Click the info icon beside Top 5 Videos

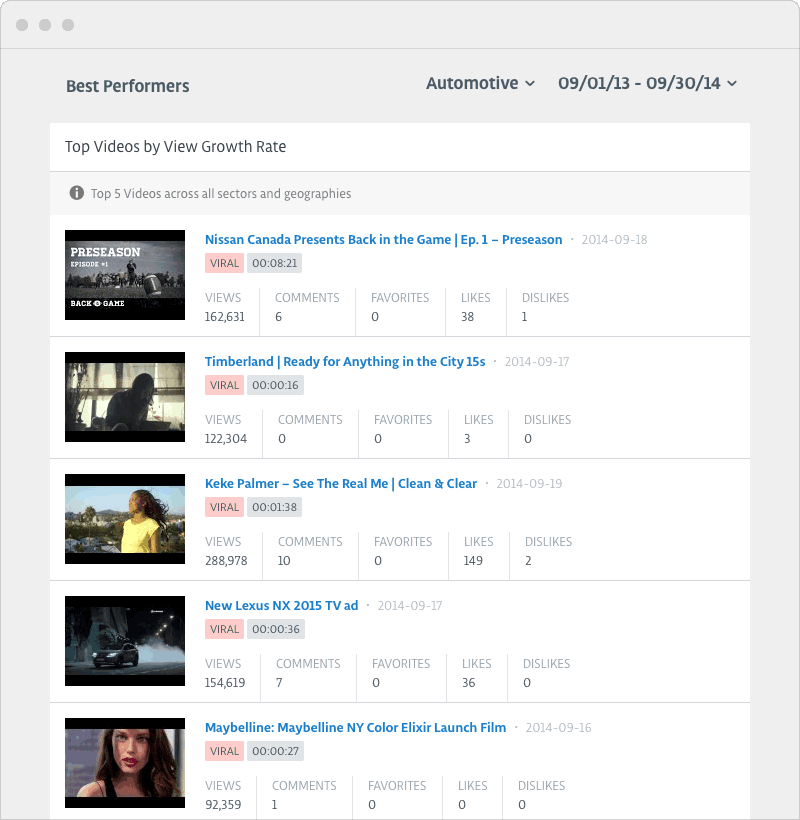[76, 193]
